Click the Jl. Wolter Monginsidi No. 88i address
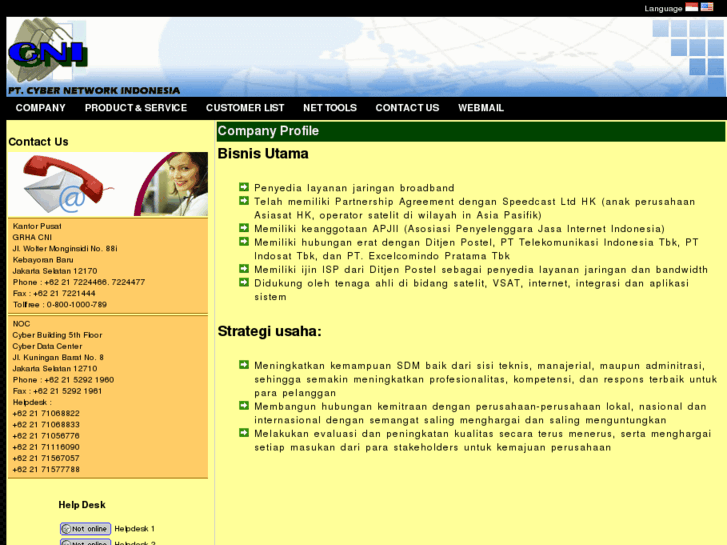This screenshot has width=727, height=545. click(65, 249)
